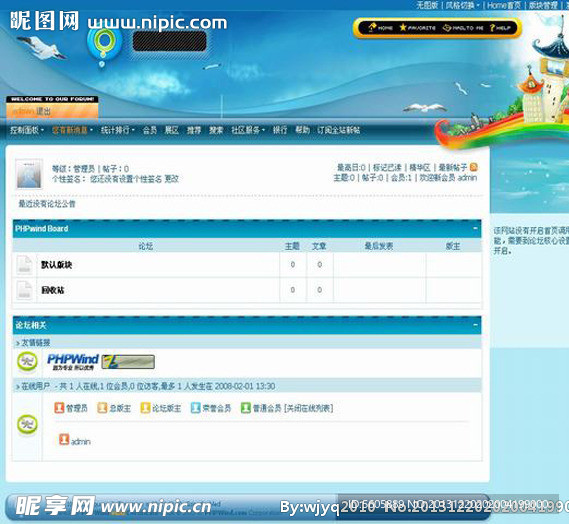This screenshot has height=524, width=569.
Task: Click the HOME icon in header bar
Action: pos(372,28)
